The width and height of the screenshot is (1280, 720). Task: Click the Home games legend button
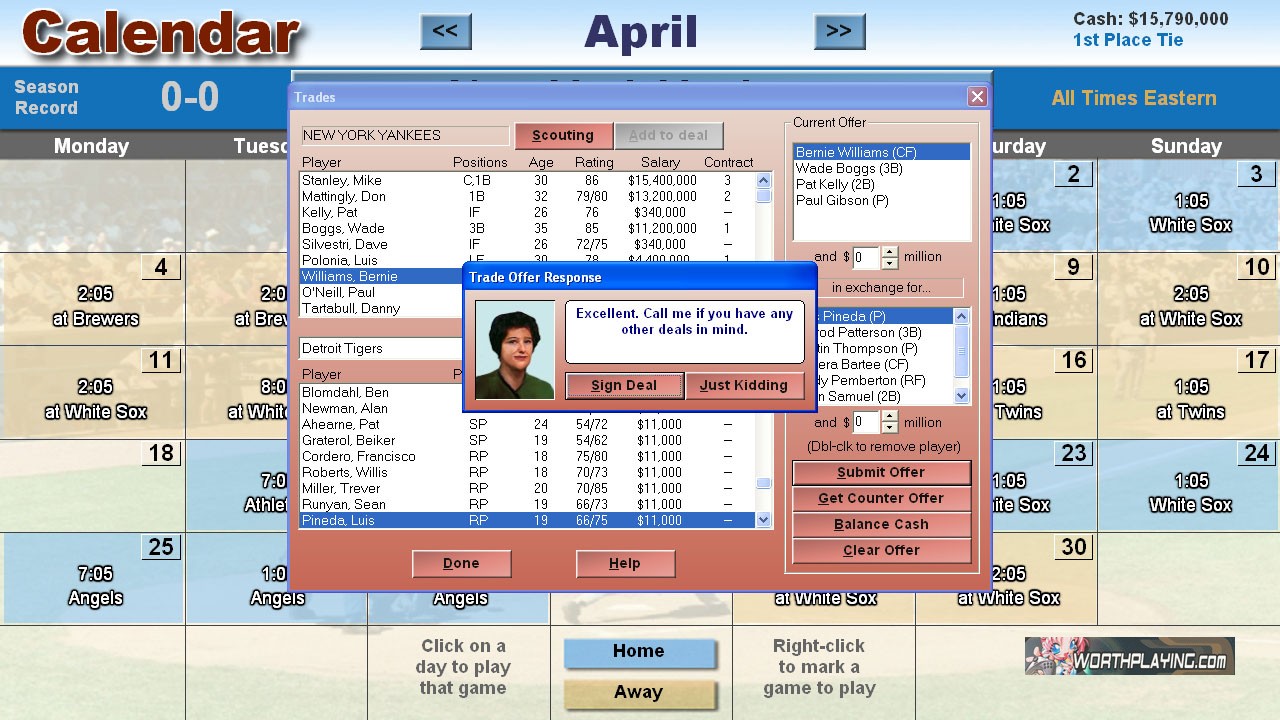tap(639, 652)
